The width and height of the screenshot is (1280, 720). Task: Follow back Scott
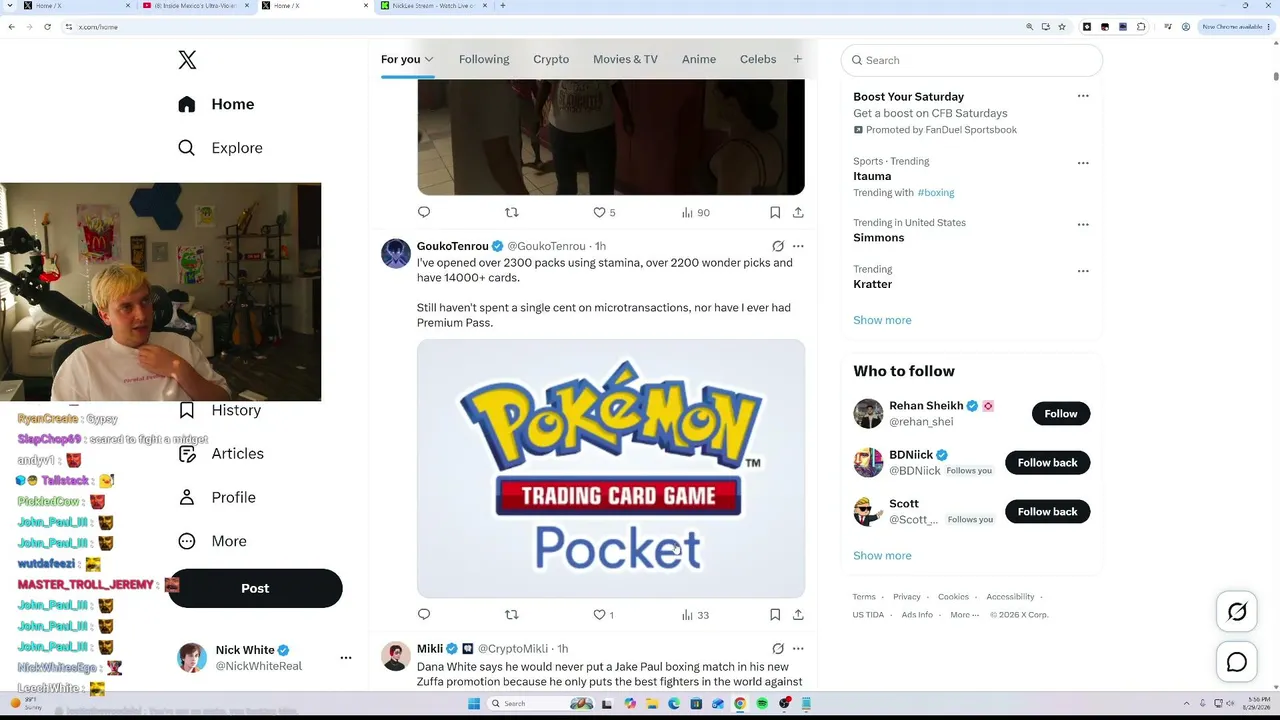pyautogui.click(x=1047, y=512)
